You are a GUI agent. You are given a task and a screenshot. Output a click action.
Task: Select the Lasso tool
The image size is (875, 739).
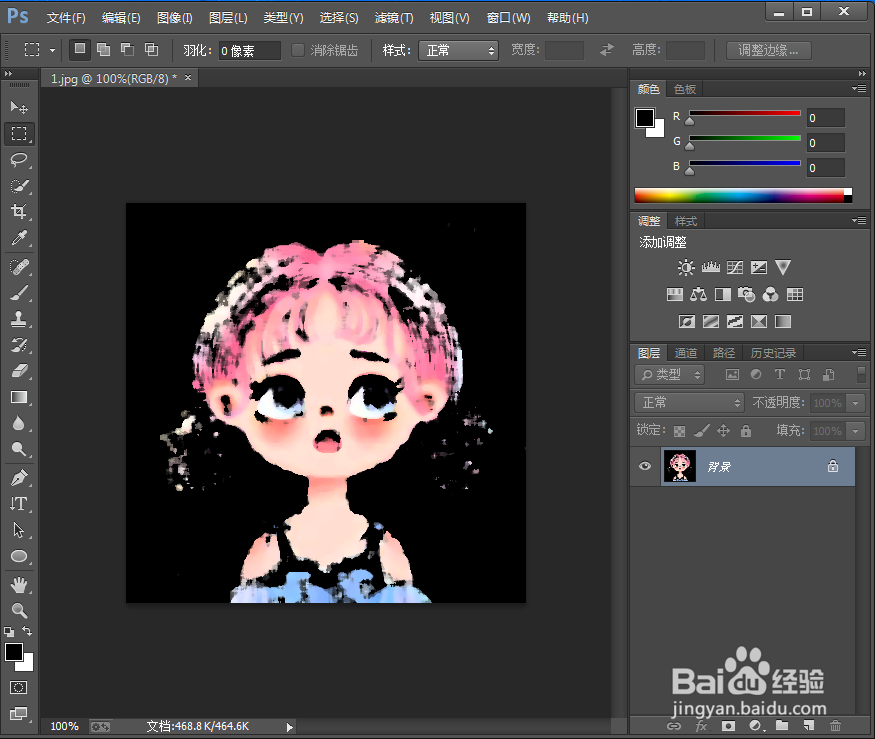coord(19,160)
